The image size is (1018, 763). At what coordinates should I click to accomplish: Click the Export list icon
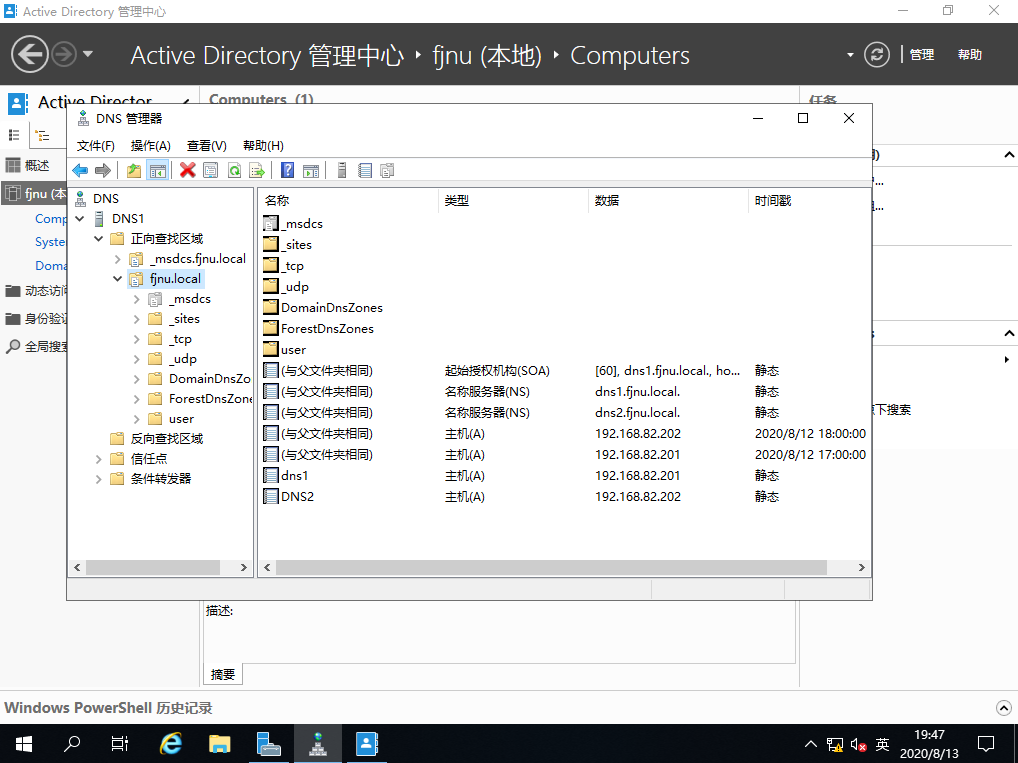click(257, 171)
